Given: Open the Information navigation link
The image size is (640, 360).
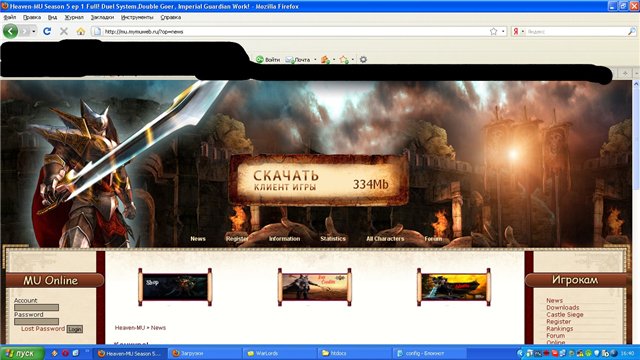Looking at the screenshot, I should pos(284,238).
